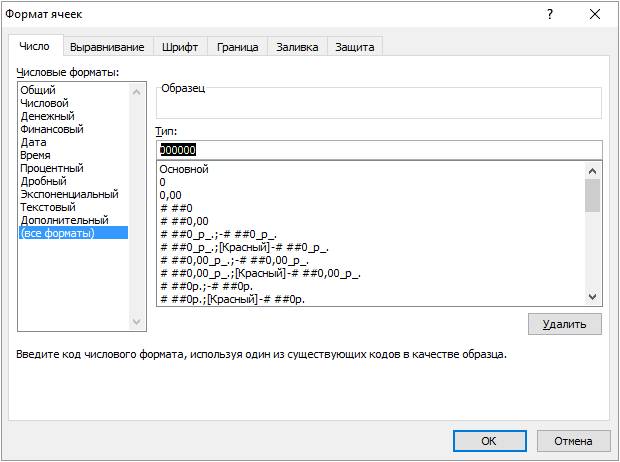Confirm with the OK button

coord(488,440)
